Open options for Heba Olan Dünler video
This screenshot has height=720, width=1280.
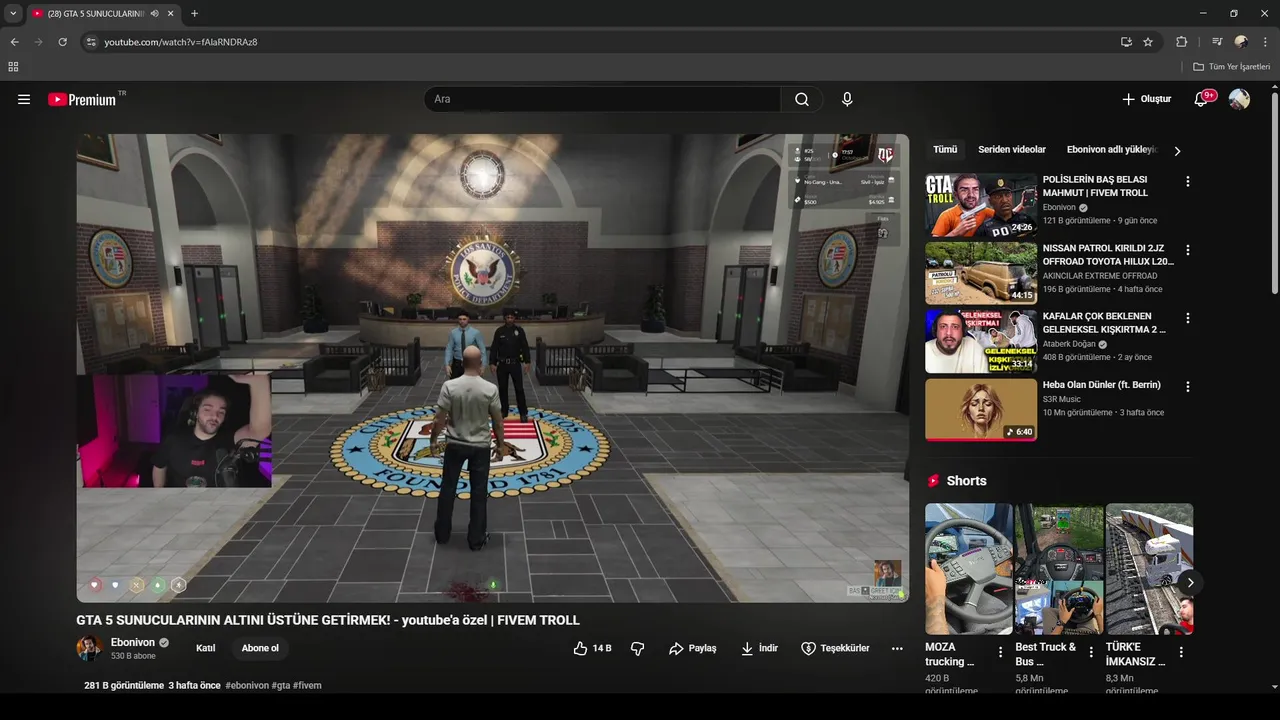point(1188,386)
